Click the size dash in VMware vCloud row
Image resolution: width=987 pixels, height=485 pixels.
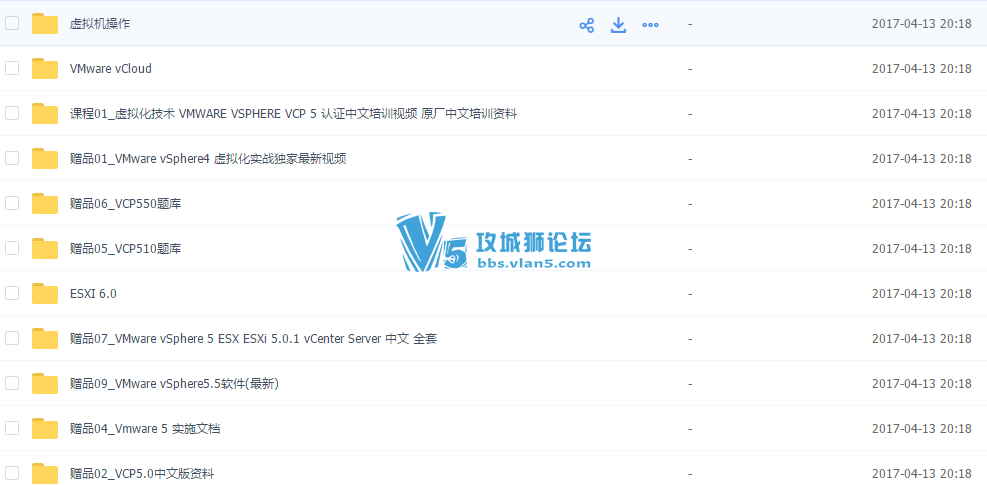(691, 69)
